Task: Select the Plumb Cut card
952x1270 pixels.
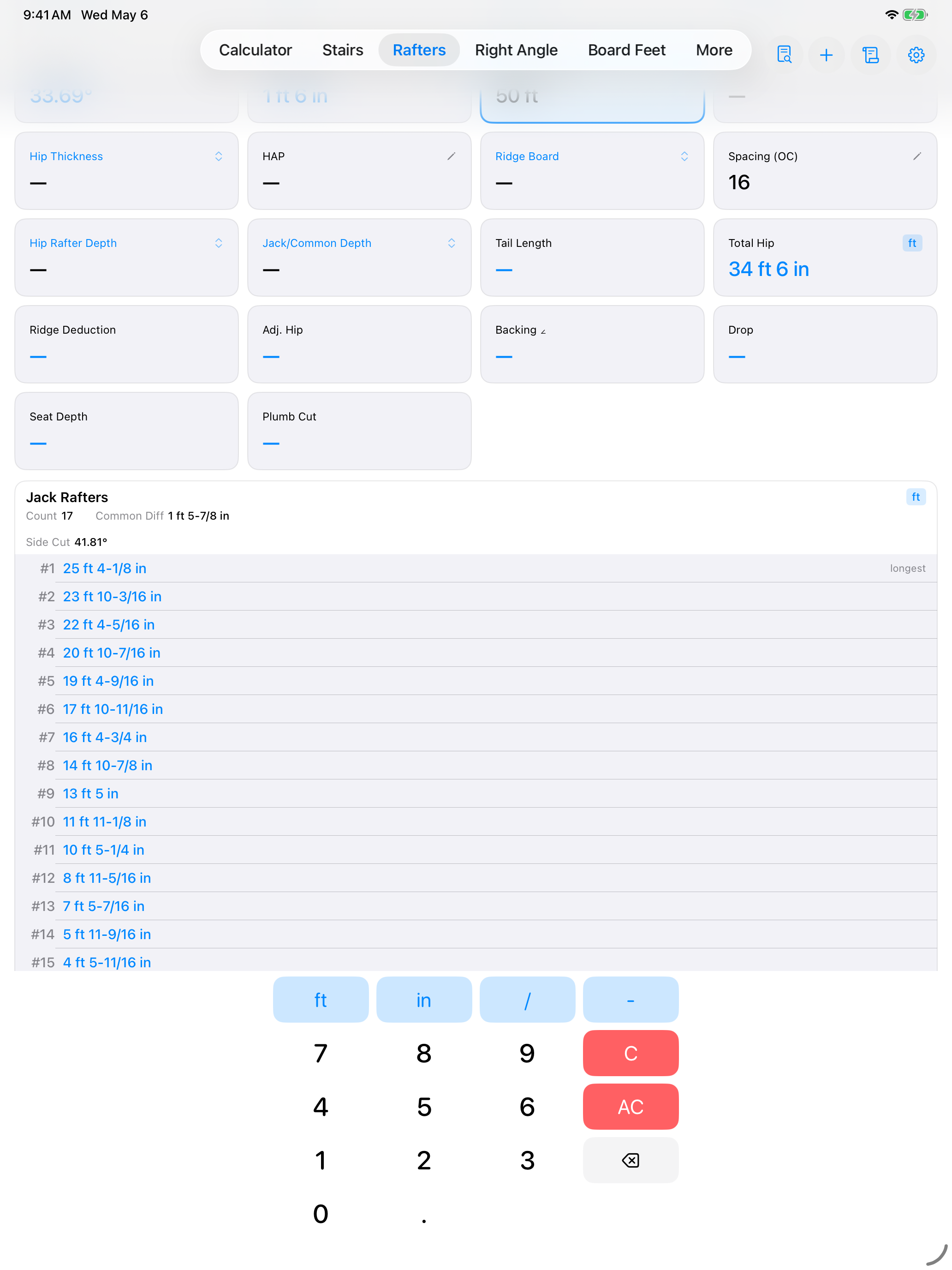Action: click(x=359, y=431)
